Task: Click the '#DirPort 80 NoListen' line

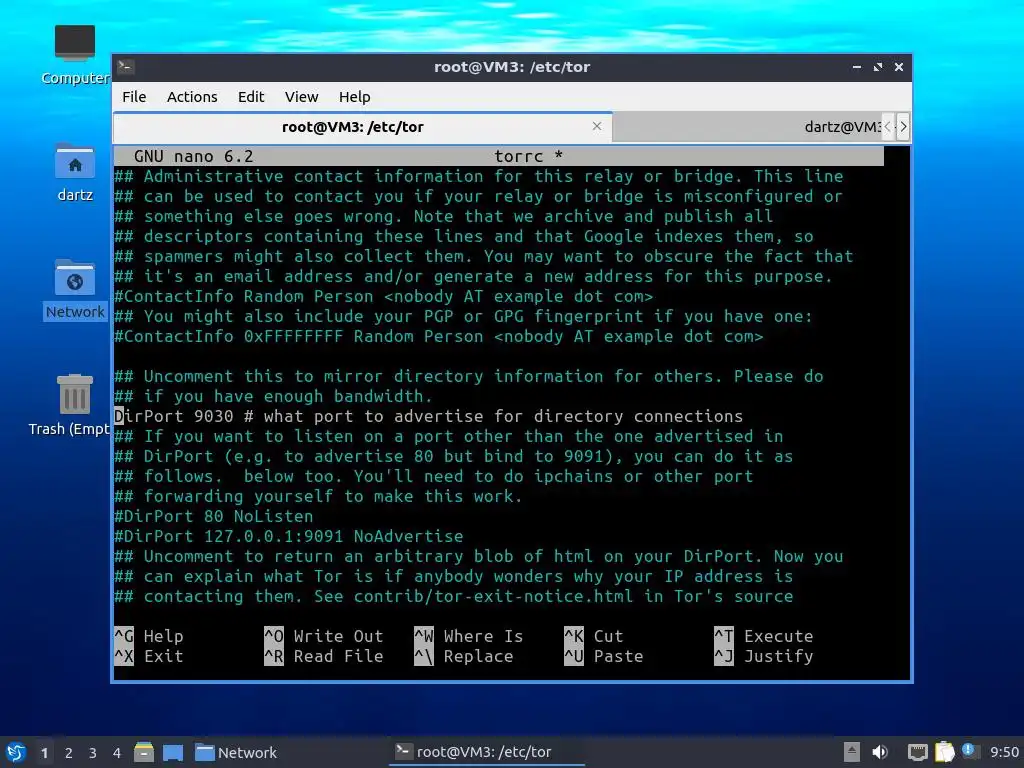Action: coord(214,516)
